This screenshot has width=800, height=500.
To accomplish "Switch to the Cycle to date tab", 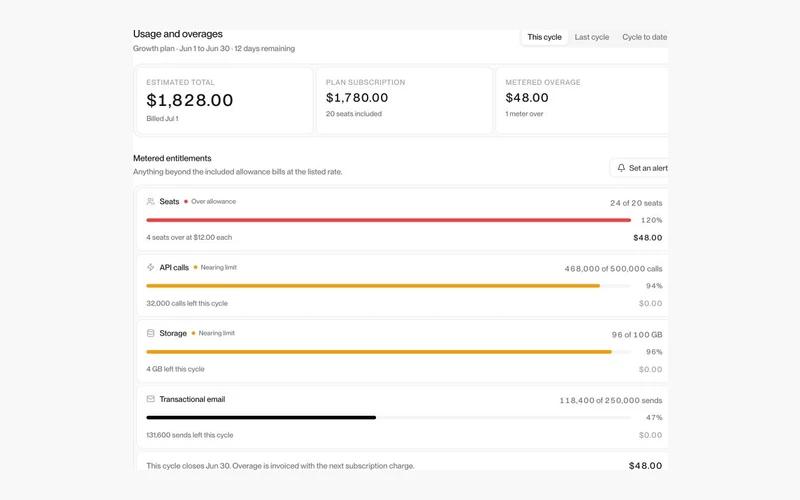I will 644,37.
